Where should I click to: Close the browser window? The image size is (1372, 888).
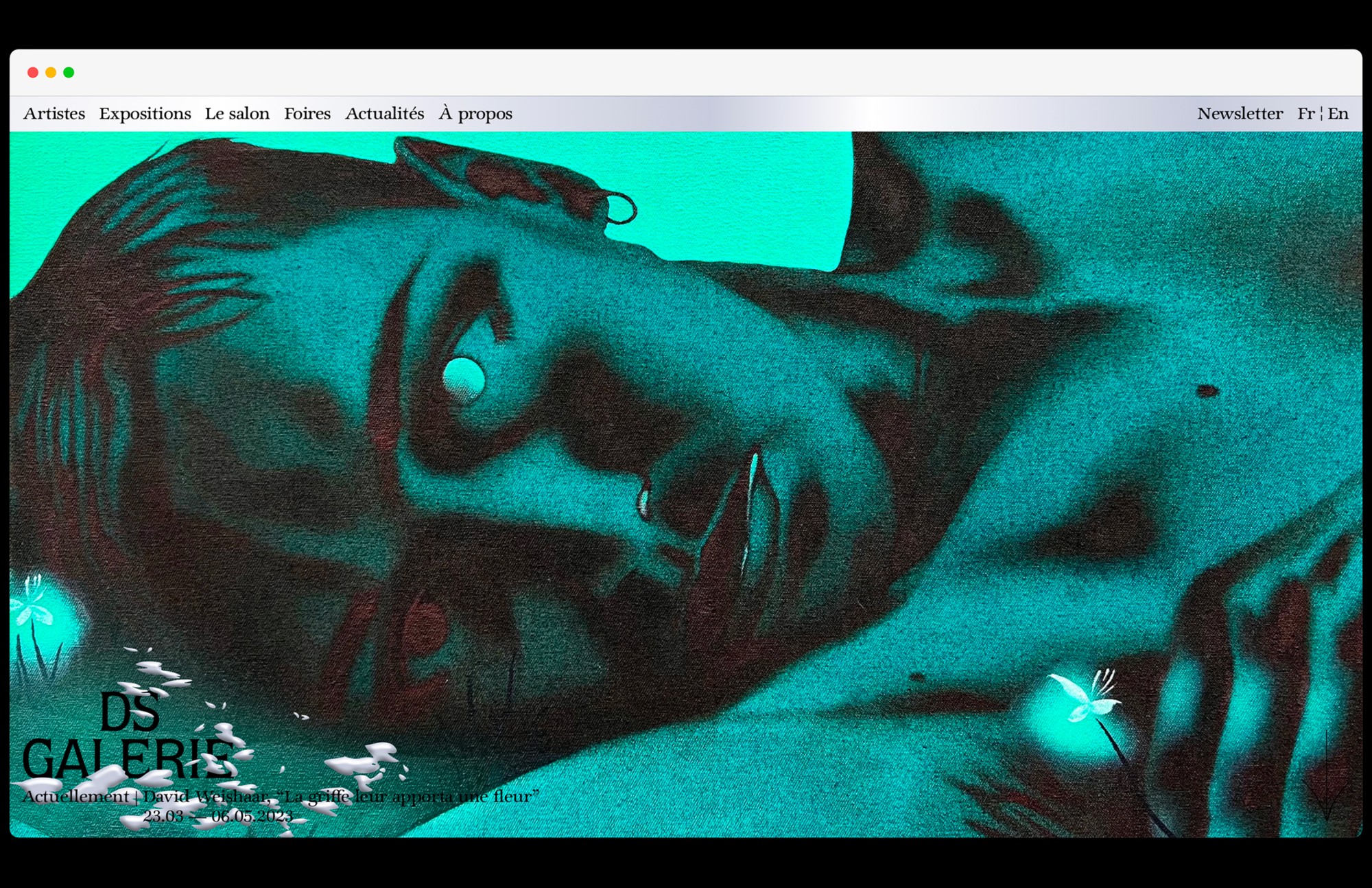coord(34,72)
